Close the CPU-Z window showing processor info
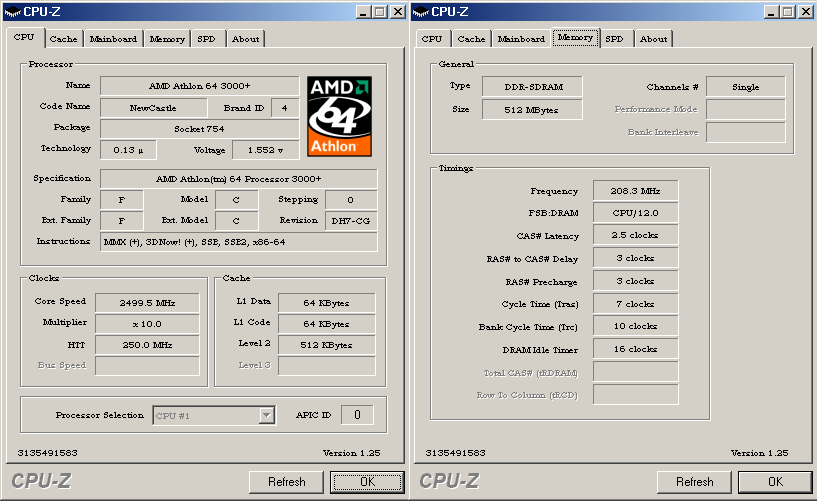 coord(397,12)
